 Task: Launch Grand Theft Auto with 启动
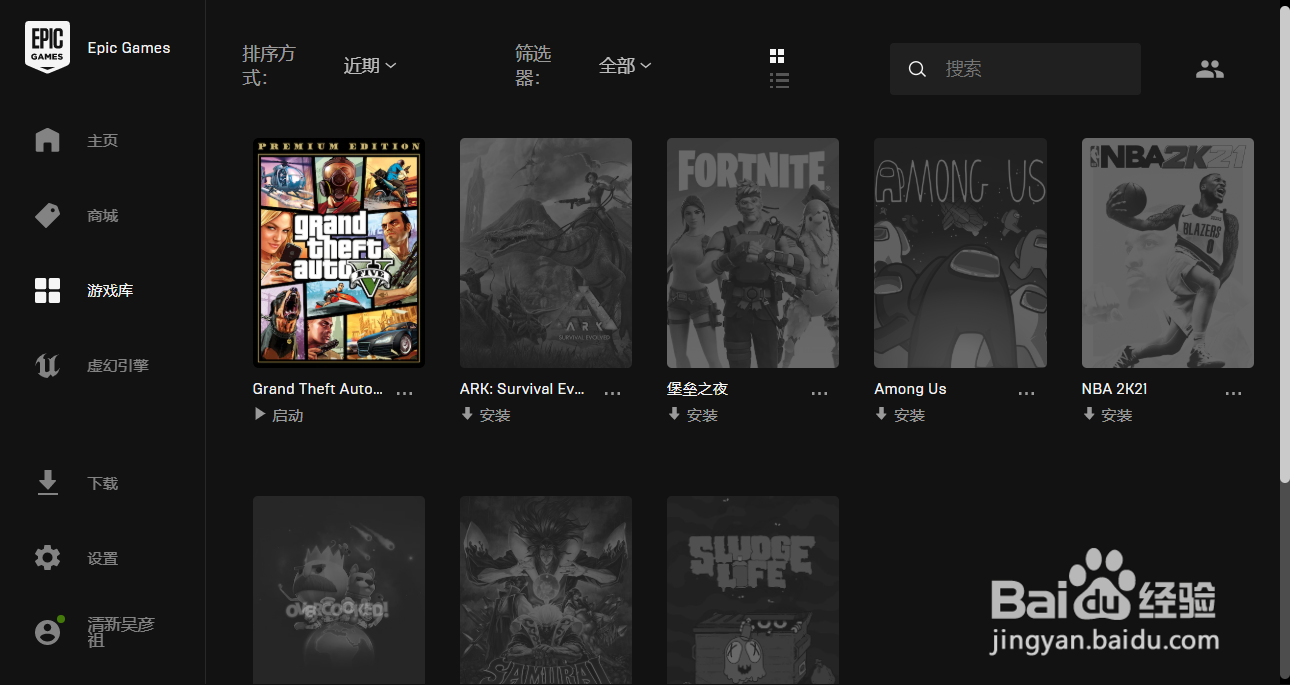(279, 415)
